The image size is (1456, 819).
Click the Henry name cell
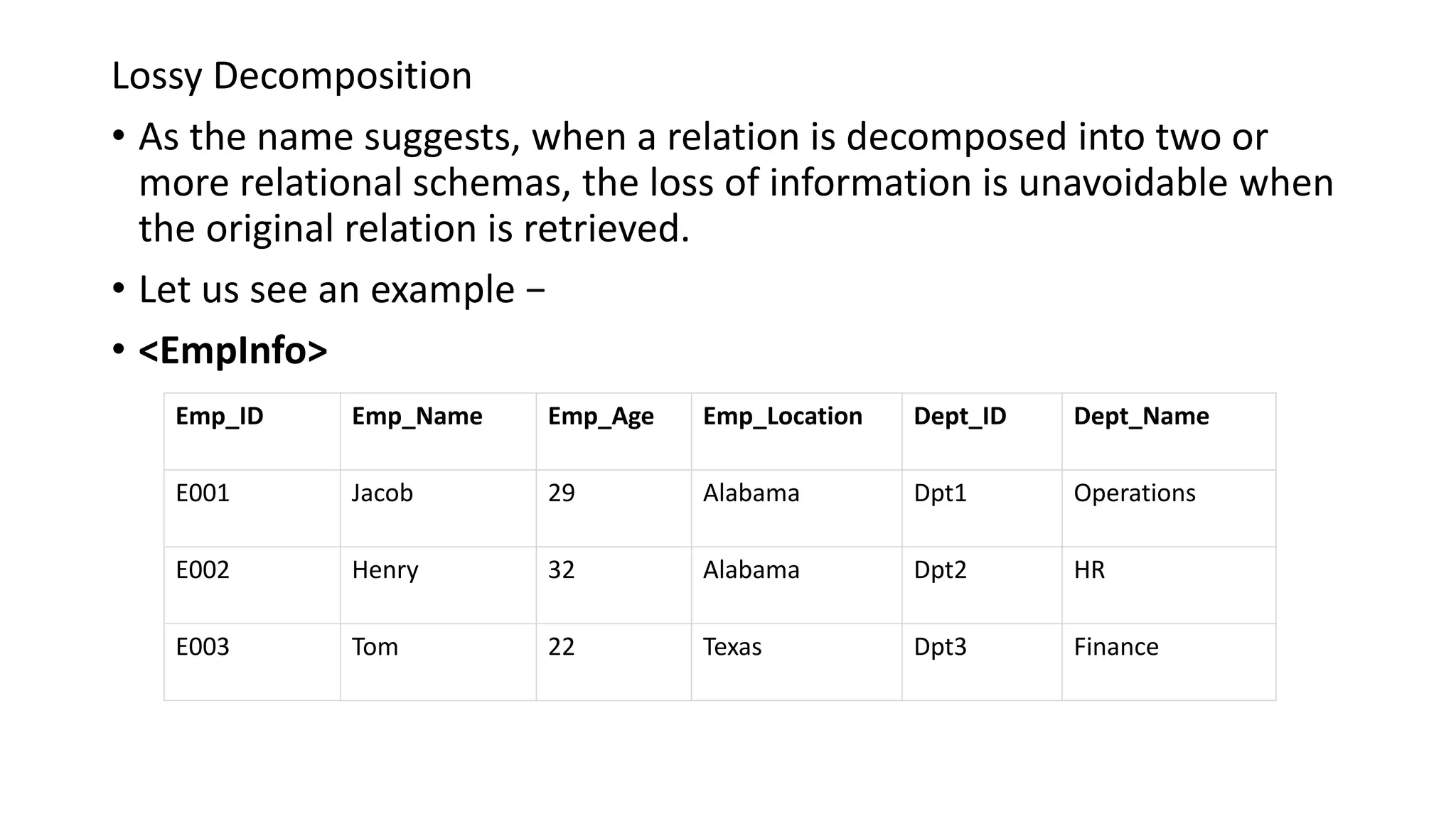pyautogui.click(x=385, y=569)
